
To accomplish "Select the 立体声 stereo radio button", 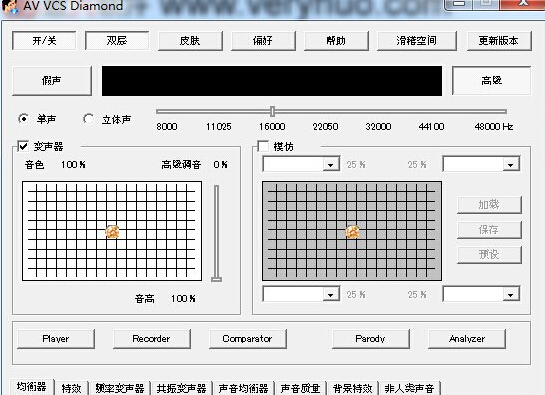I will click(x=88, y=119).
